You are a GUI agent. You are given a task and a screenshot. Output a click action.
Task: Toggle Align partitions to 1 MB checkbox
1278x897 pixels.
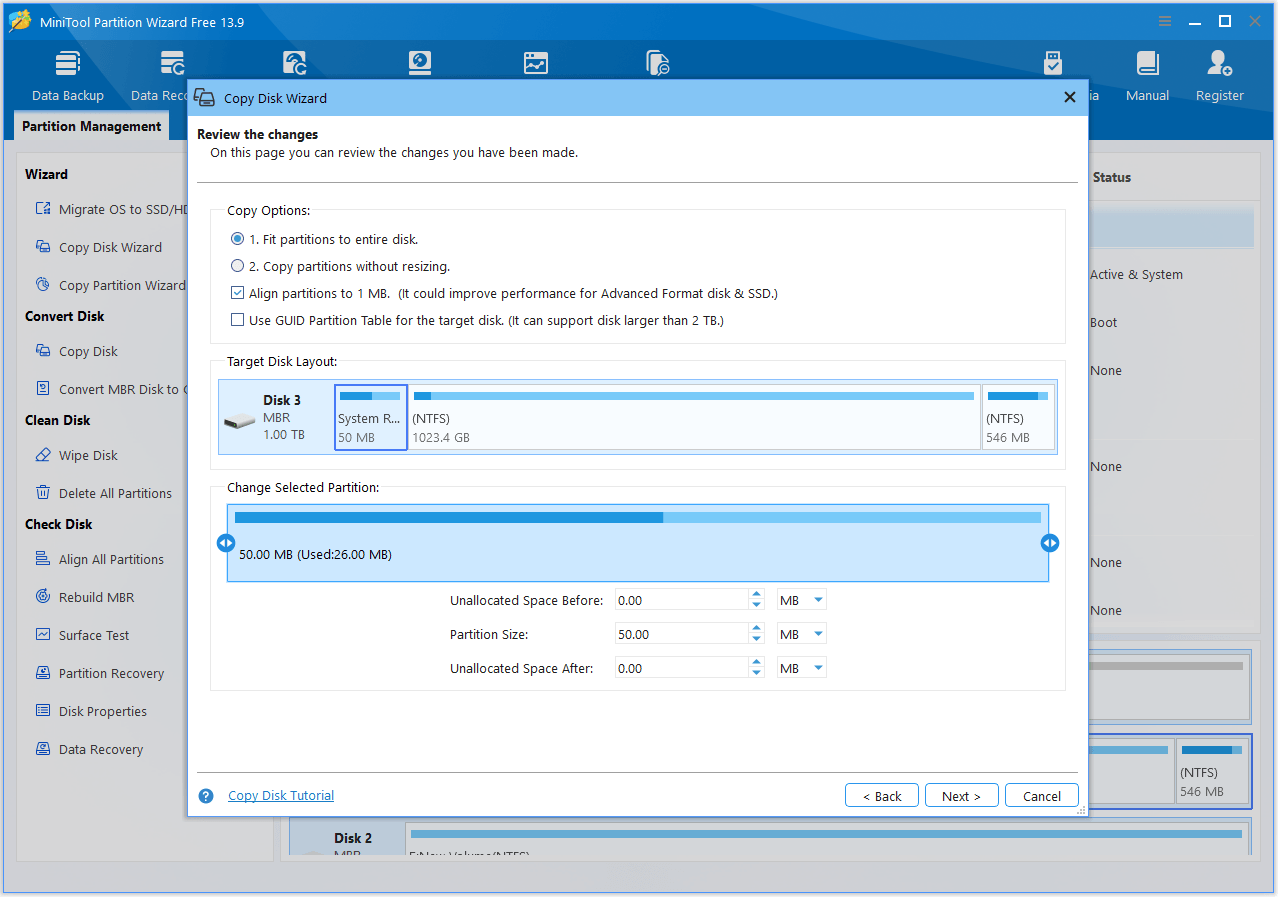[237, 293]
